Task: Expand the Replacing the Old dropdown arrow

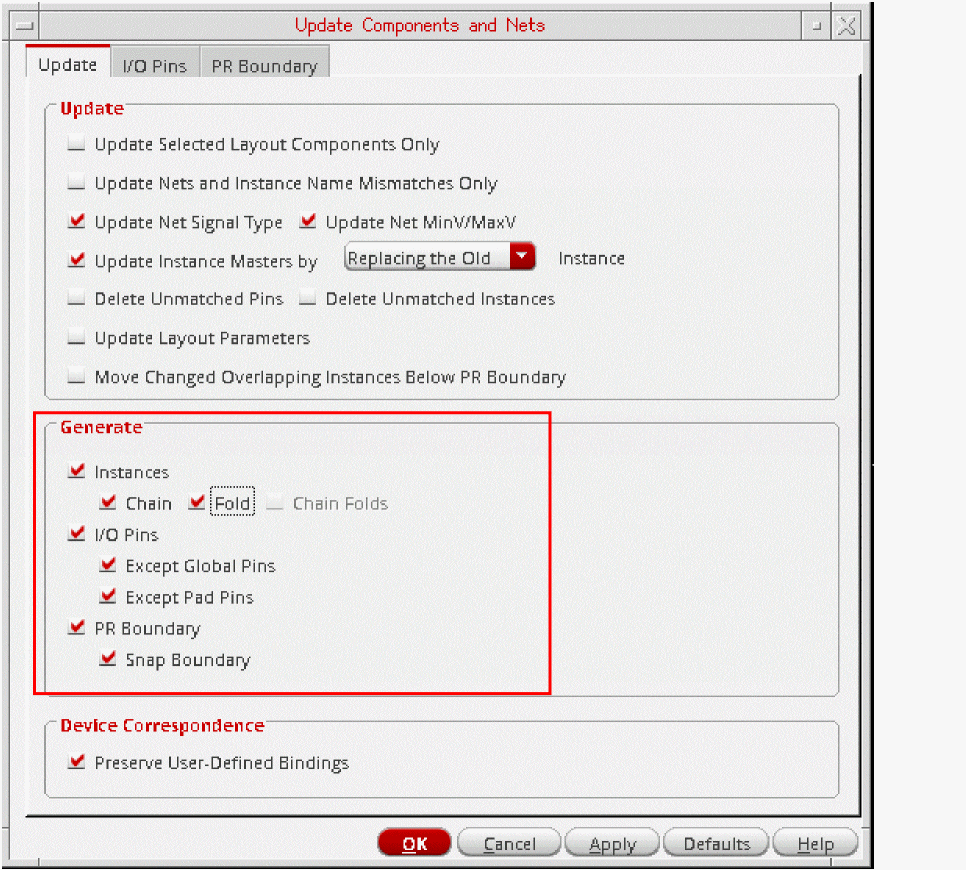Action: pyautogui.click(x=522, y=256)
